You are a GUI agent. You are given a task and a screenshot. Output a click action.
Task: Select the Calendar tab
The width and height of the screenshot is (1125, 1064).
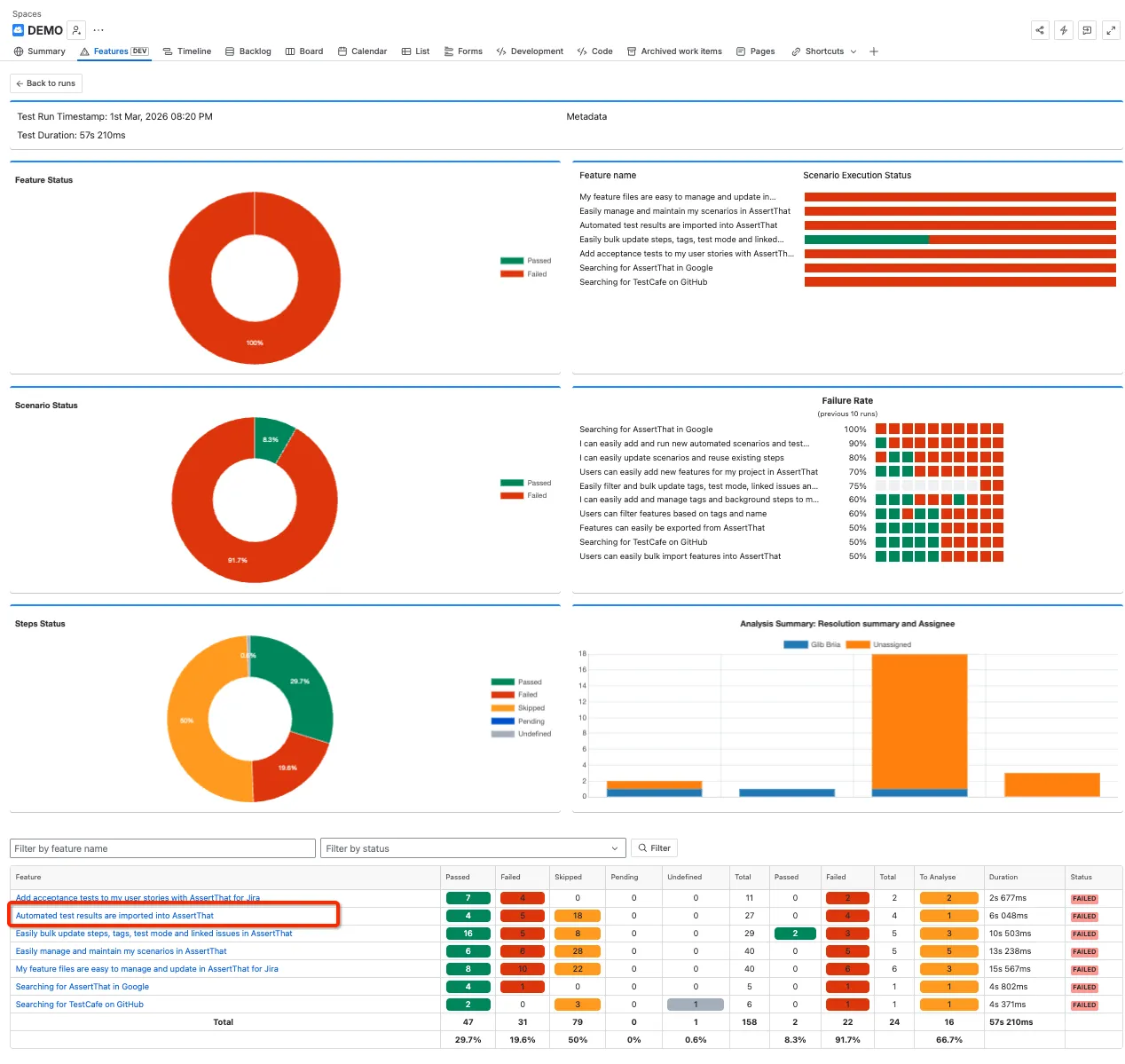pyautogui.click(x=363, y=51)
